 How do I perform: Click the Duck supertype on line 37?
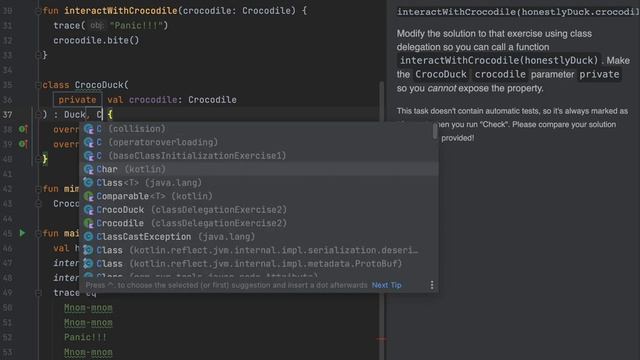click(x=75, y=115)
